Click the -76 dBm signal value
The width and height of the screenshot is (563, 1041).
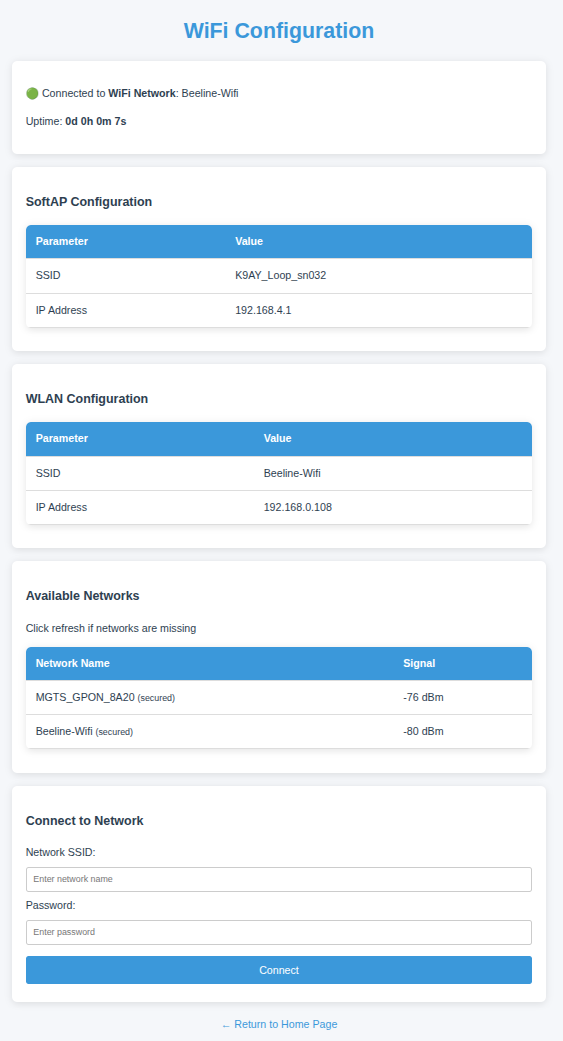coord(423,697)
